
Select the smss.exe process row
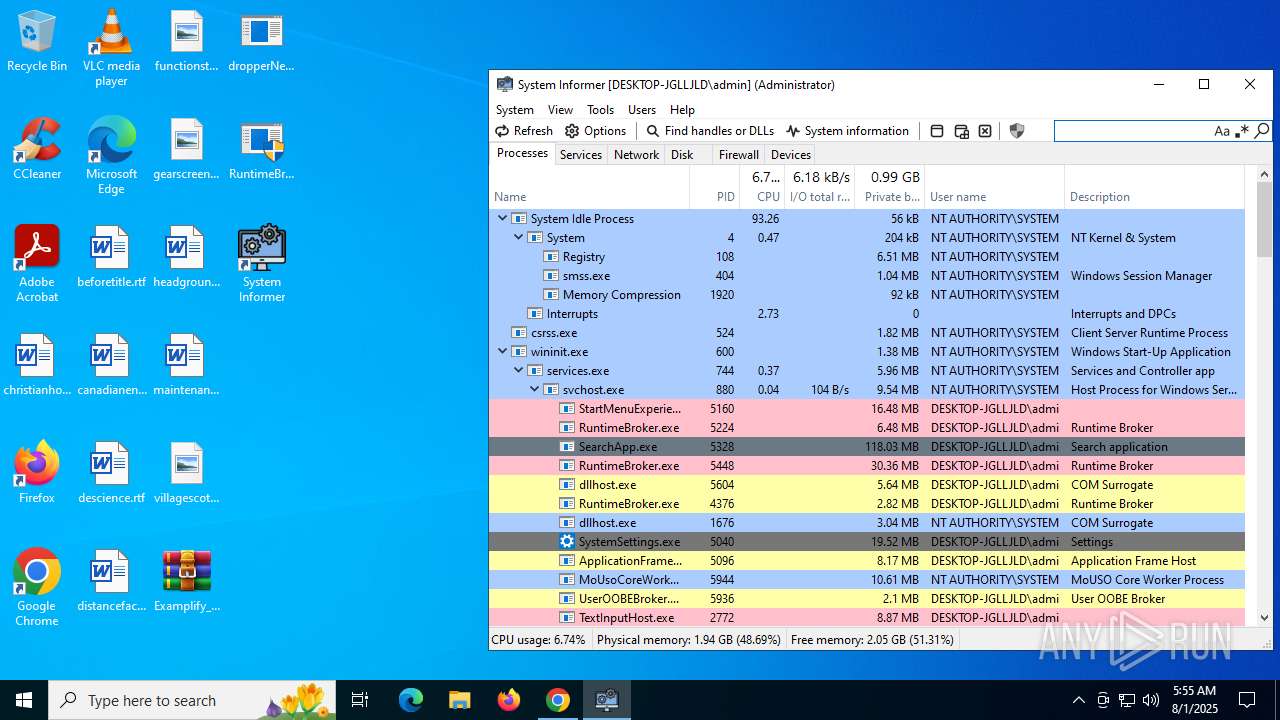[x=867, y=276]
